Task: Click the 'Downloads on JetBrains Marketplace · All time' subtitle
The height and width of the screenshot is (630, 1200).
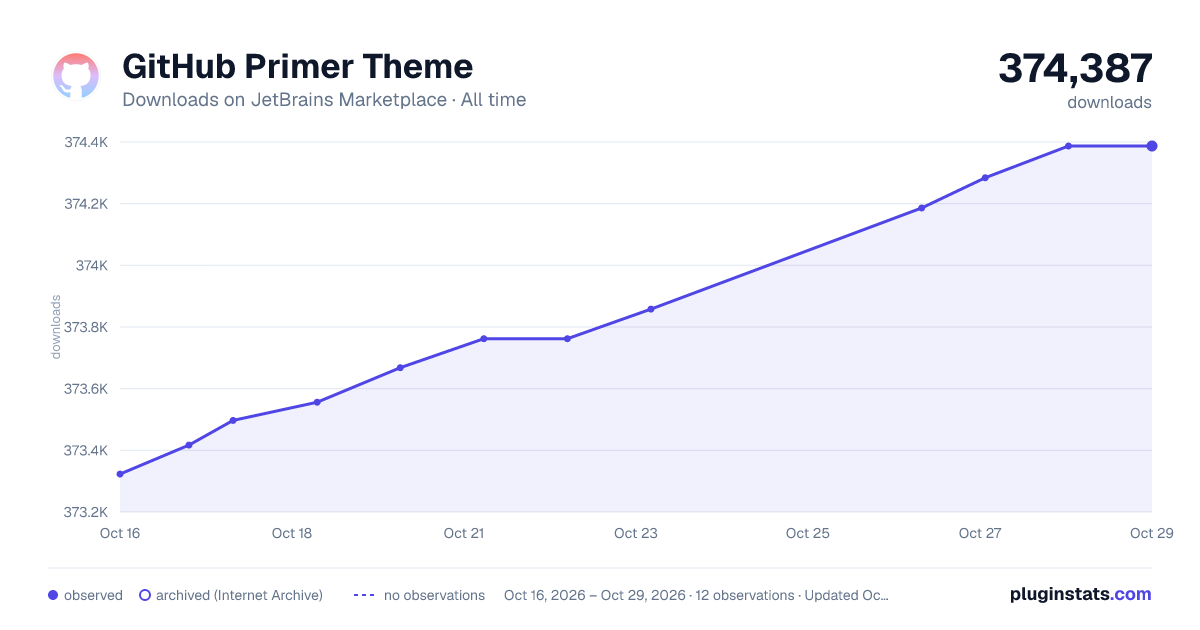Action: coord(324,100)
